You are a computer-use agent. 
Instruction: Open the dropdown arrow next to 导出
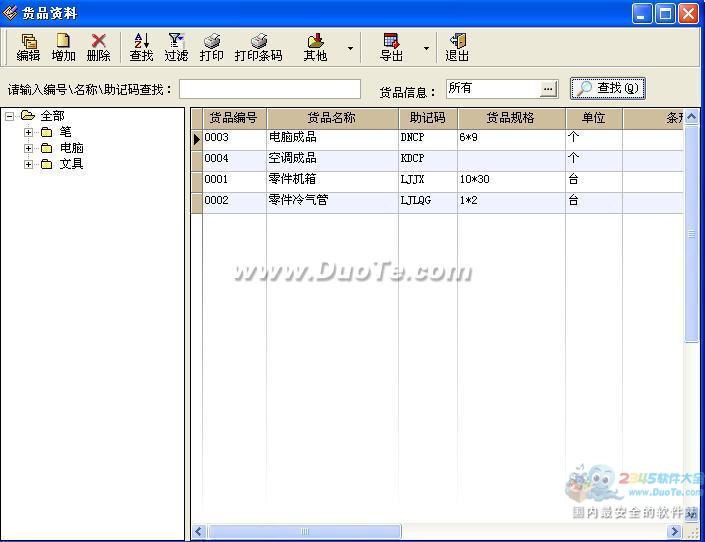coord(426,48)
